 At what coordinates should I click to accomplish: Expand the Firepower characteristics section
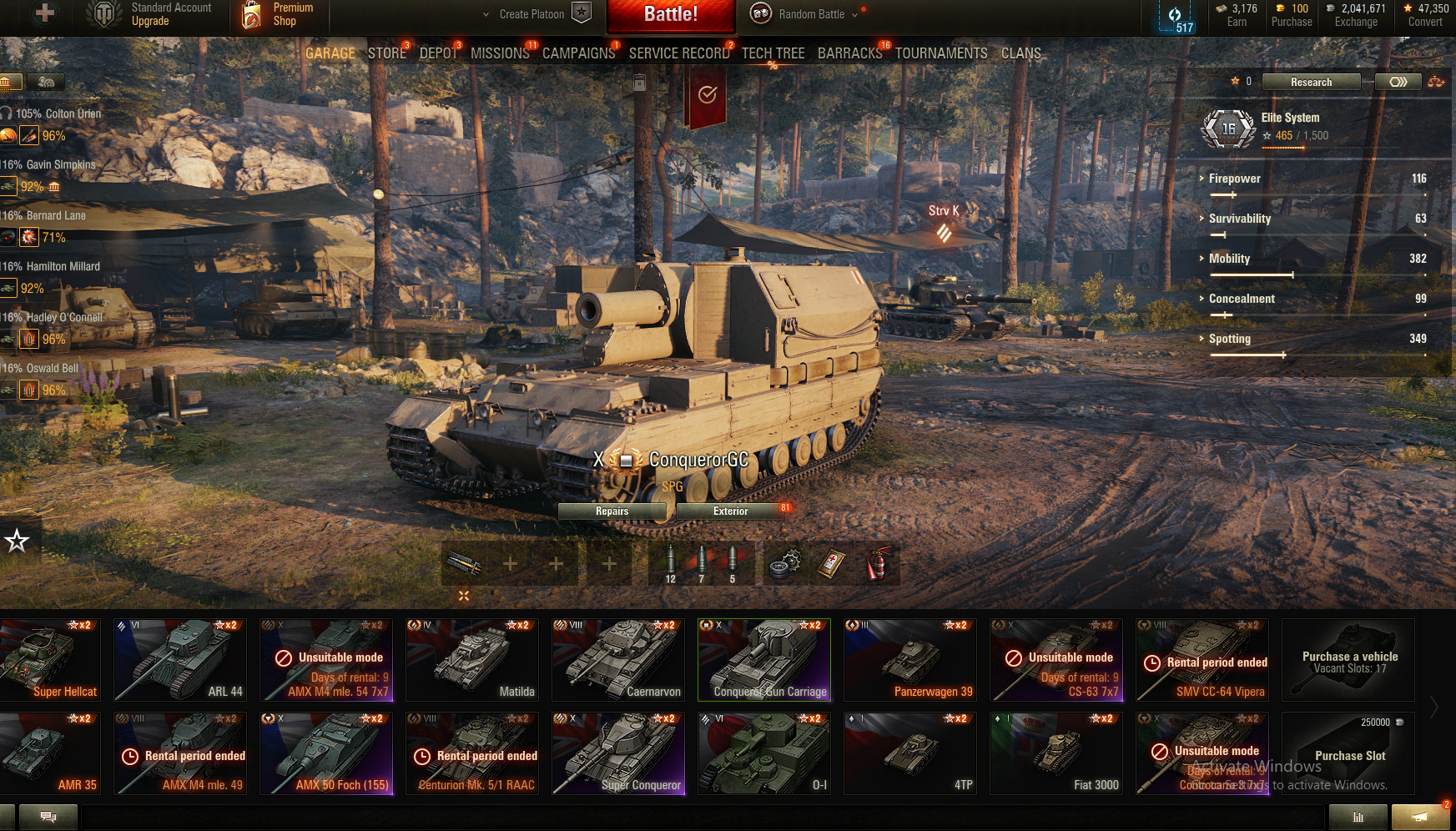pyautogui.click(x=1233, y=179)
